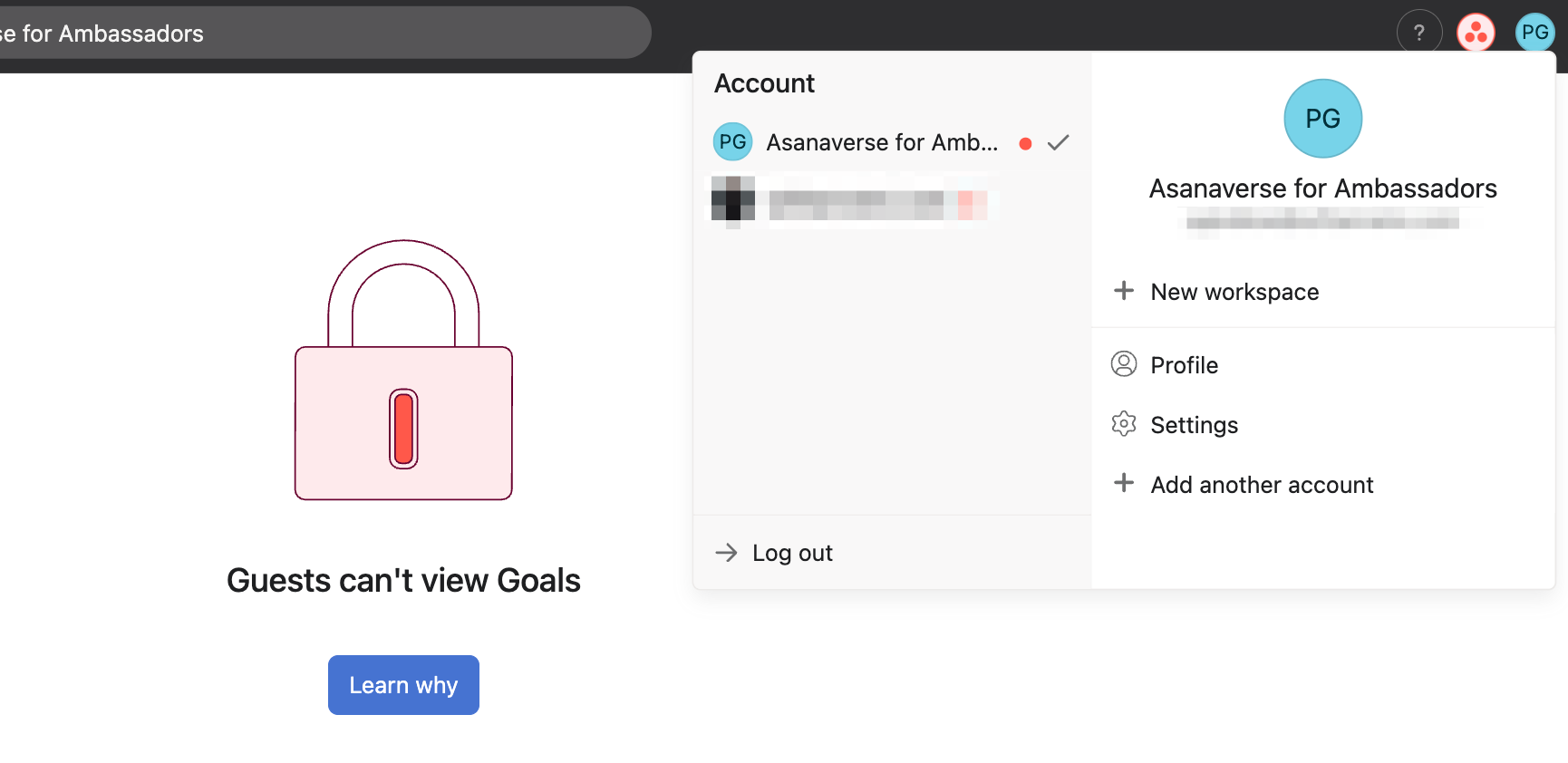Click the Asana logo icon in top bar
Viewport: 1568px width, 763px height.
click(x=1476, y=33)
